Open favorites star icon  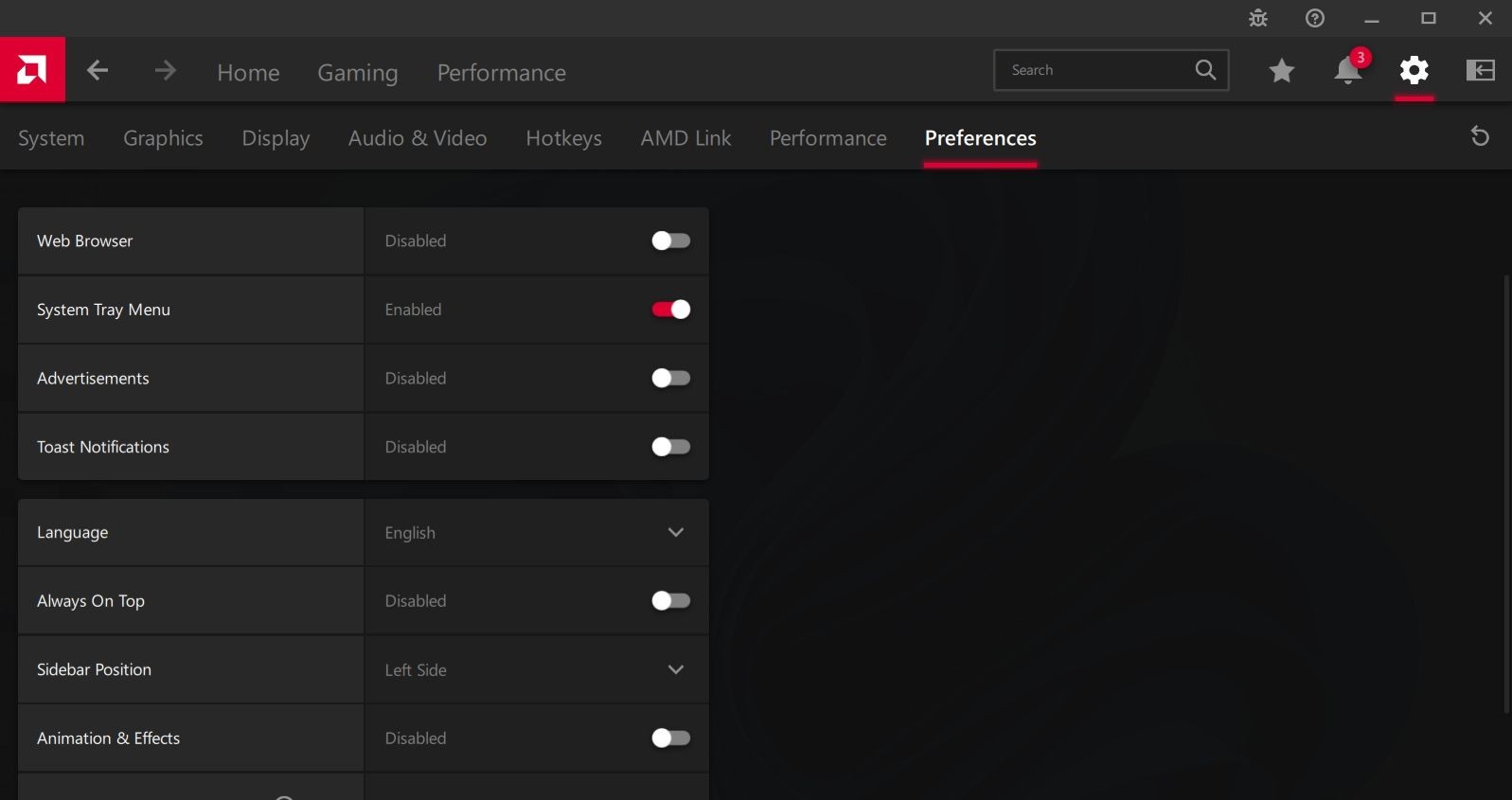(1282, 70)
